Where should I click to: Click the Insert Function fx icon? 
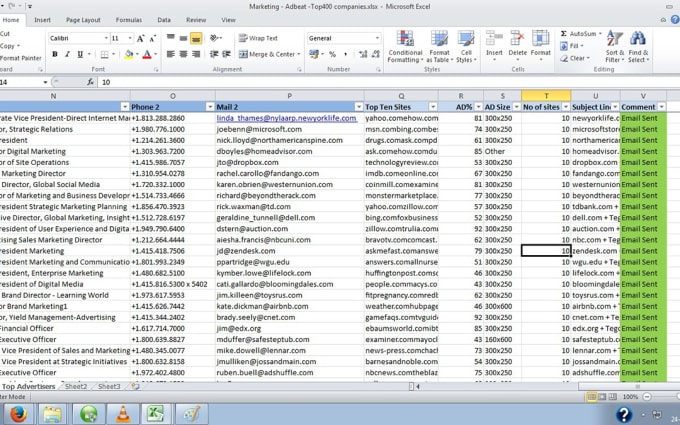(90, 82)
